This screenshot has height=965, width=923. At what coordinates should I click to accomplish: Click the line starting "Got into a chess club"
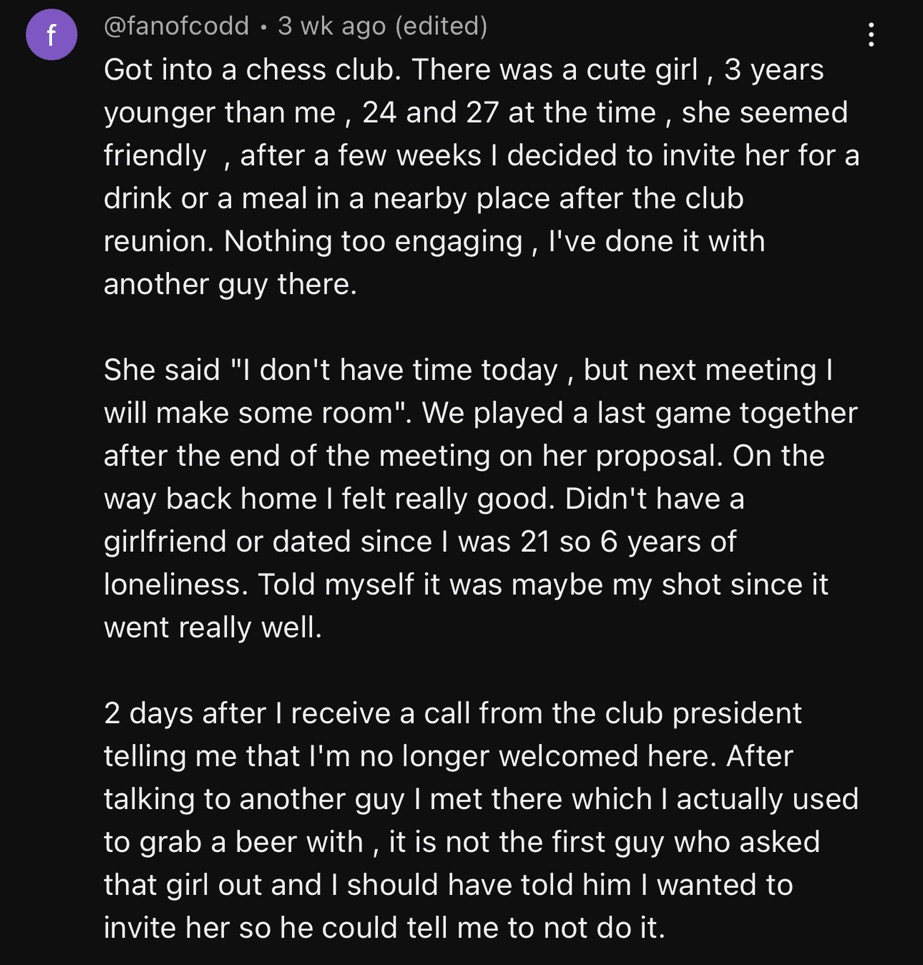464,70
